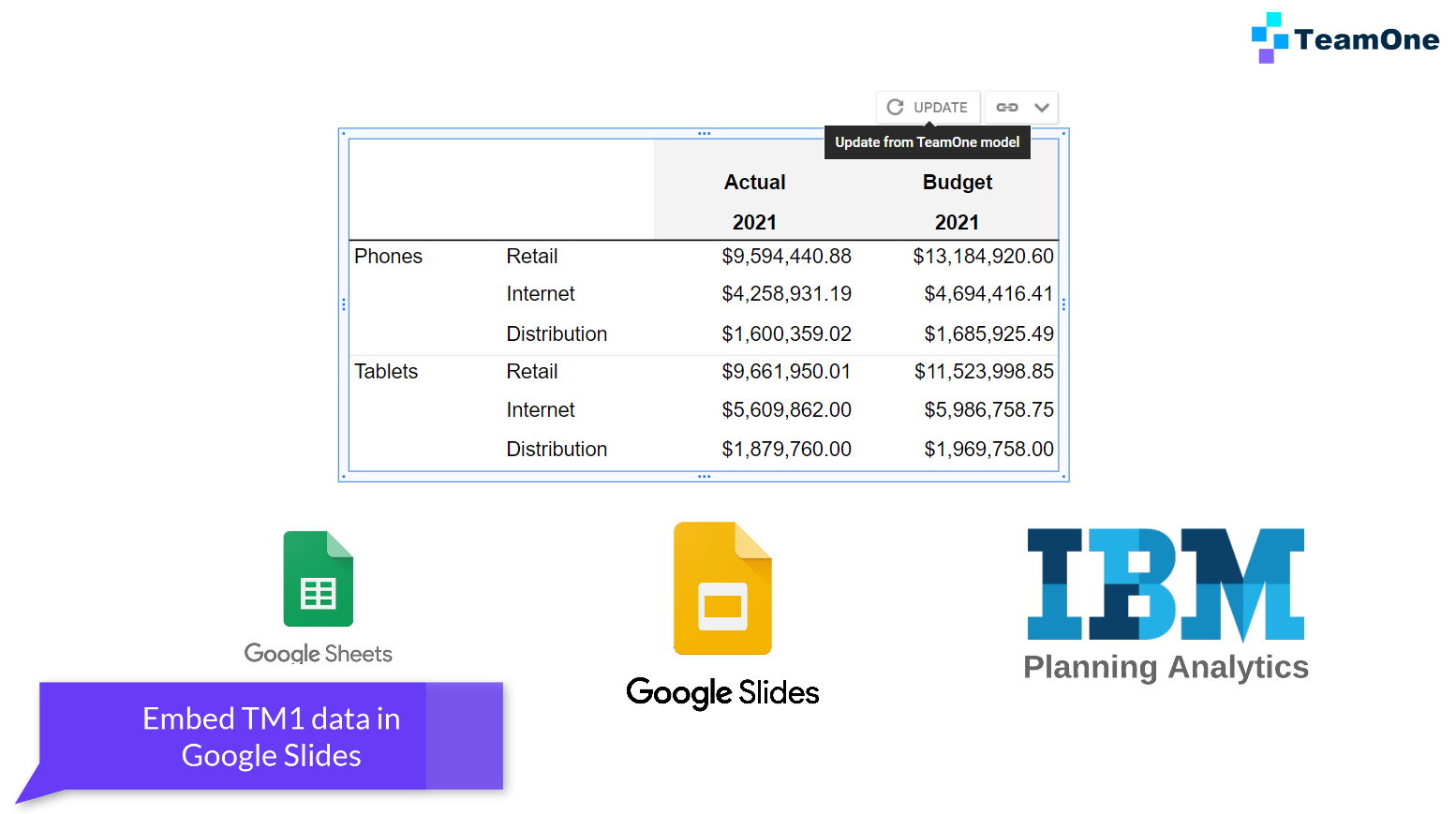Viewport: 1456px width, 814px height.
Task: Click the IBM logo
Action: [1166, 585]
